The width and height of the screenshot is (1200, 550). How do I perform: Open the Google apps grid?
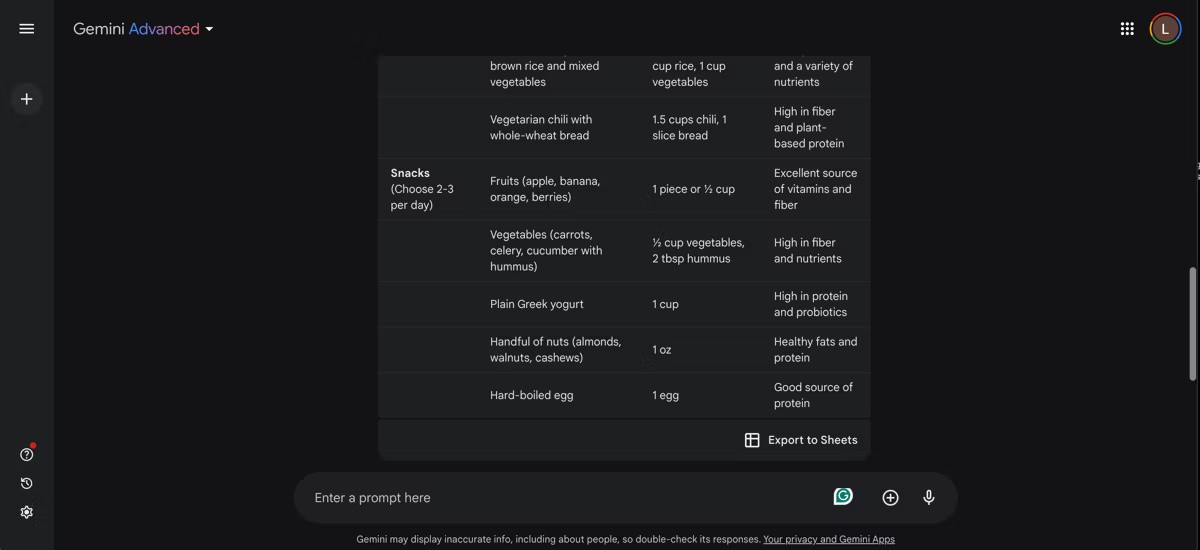pos(1127,29)
